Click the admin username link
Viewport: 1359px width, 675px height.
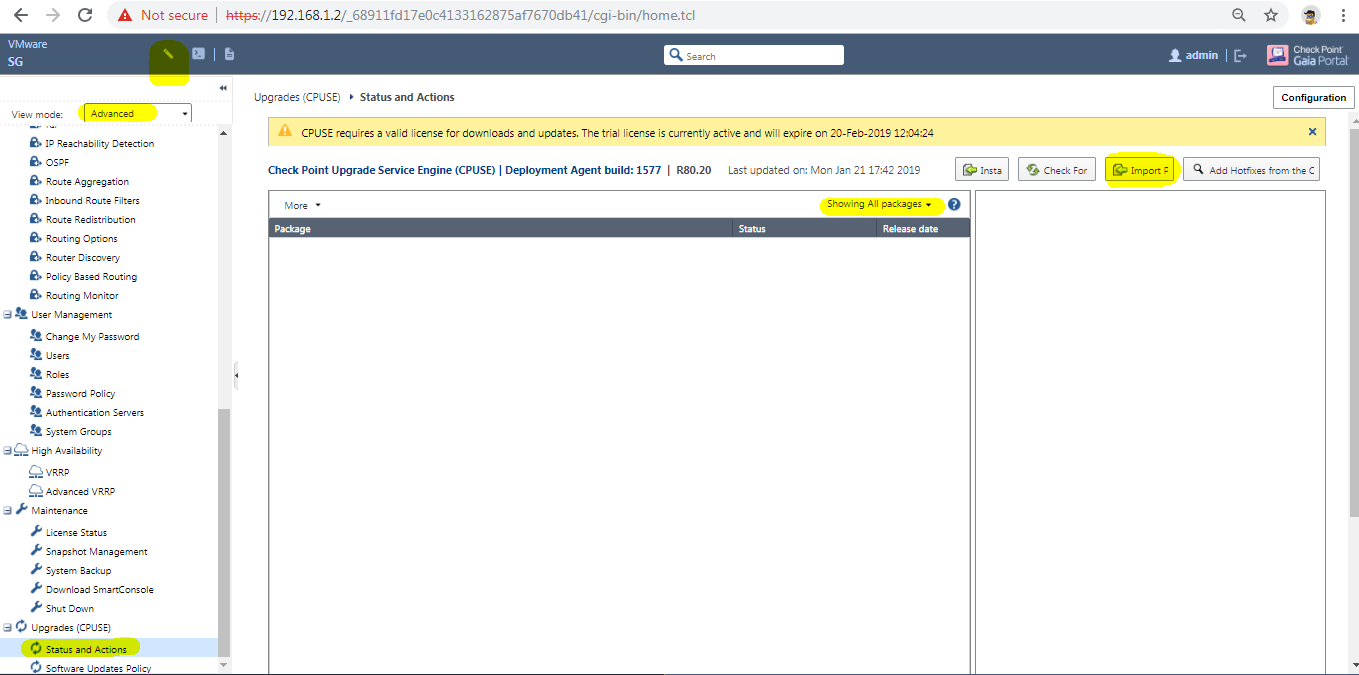pyautogui.click(x=1202, y=56)
